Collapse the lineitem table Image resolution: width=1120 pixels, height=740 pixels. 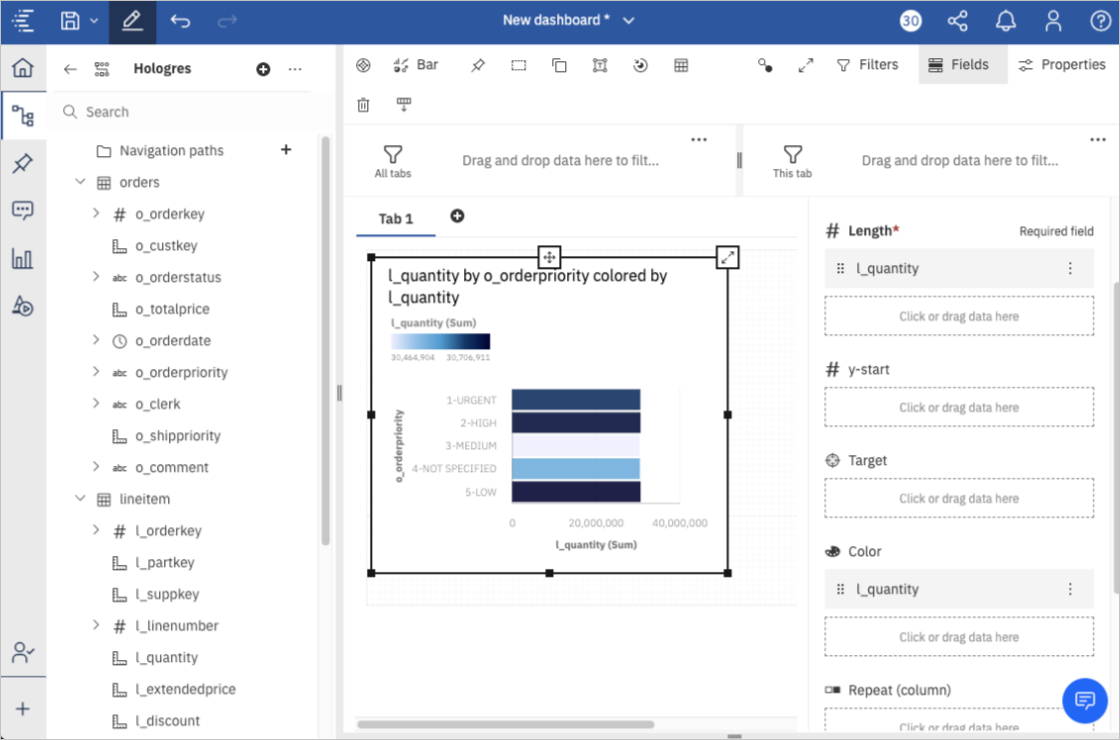(80, 499)
